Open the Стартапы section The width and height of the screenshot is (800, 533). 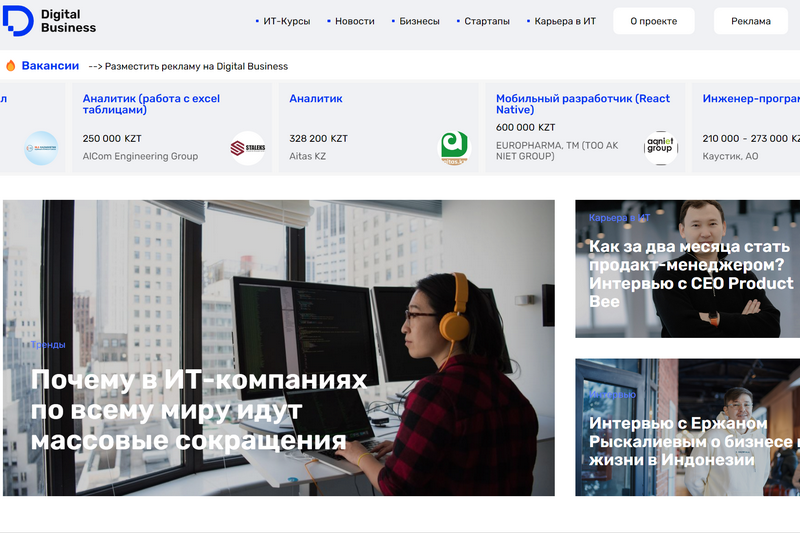coord(486,21)
